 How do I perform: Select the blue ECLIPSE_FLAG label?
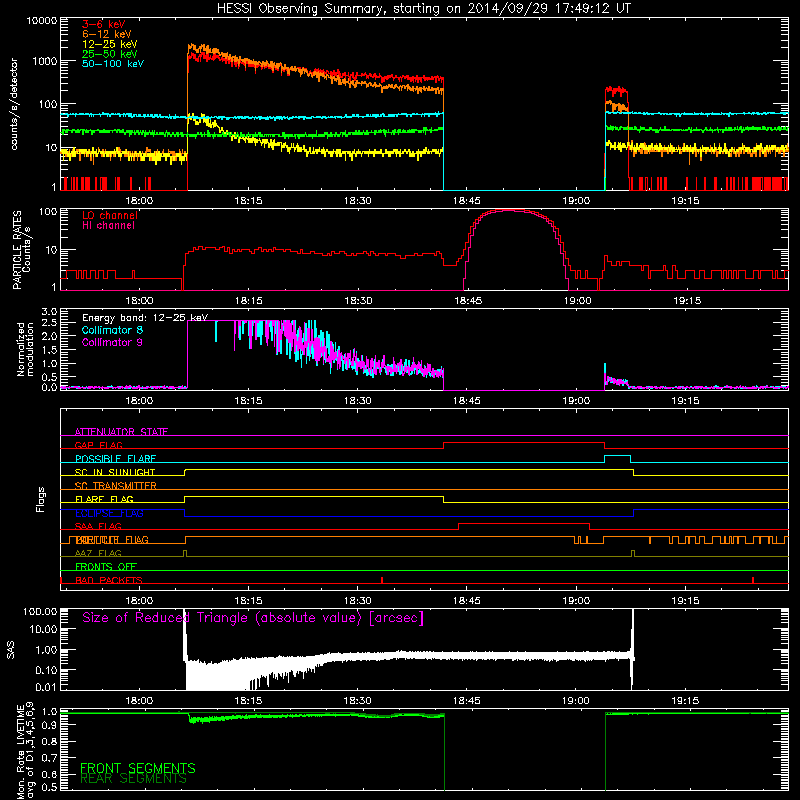[x=109, y=513]
